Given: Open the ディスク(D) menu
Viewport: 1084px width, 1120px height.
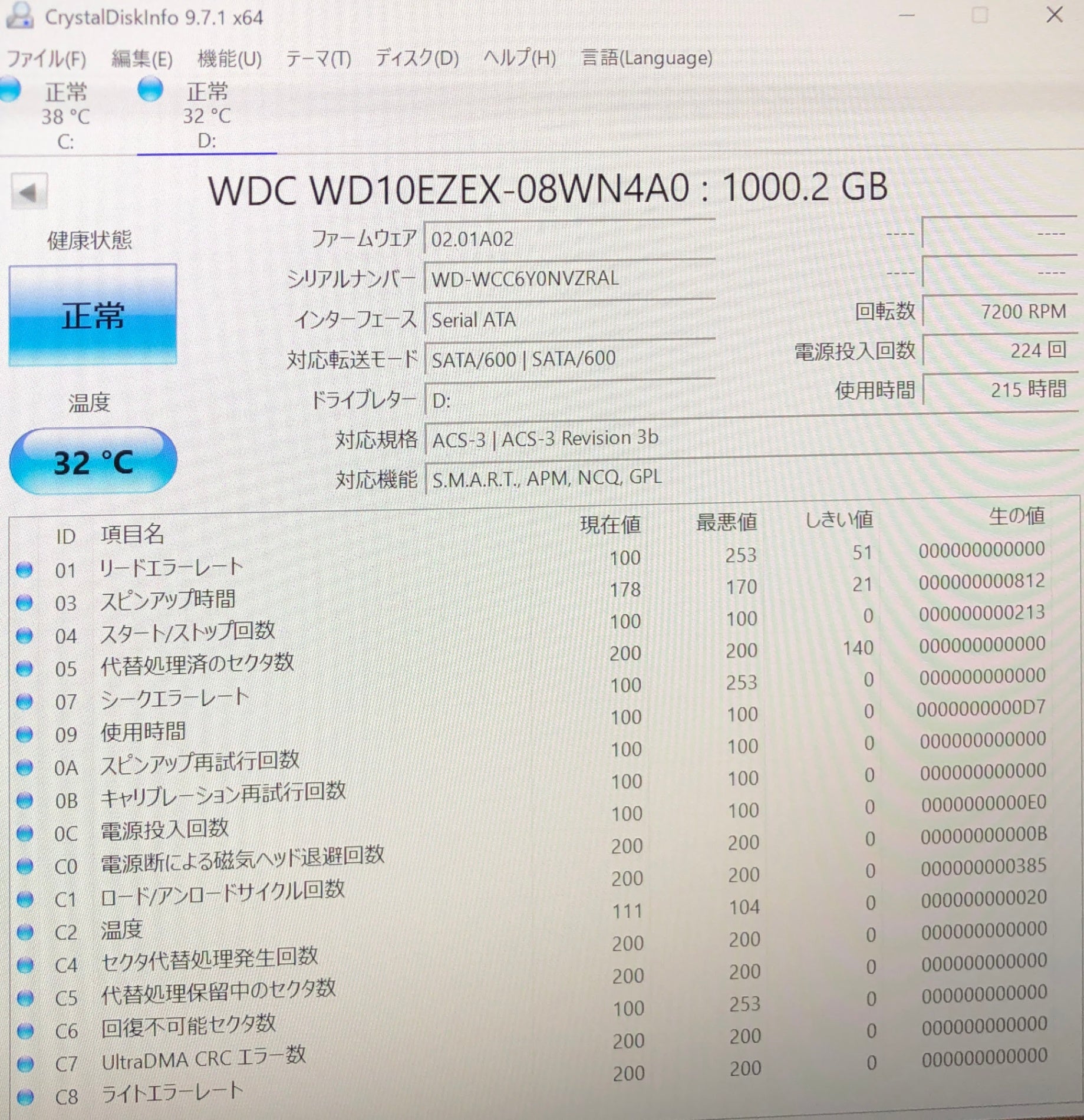Looking at the screenshot, I should tap(417, 58).
